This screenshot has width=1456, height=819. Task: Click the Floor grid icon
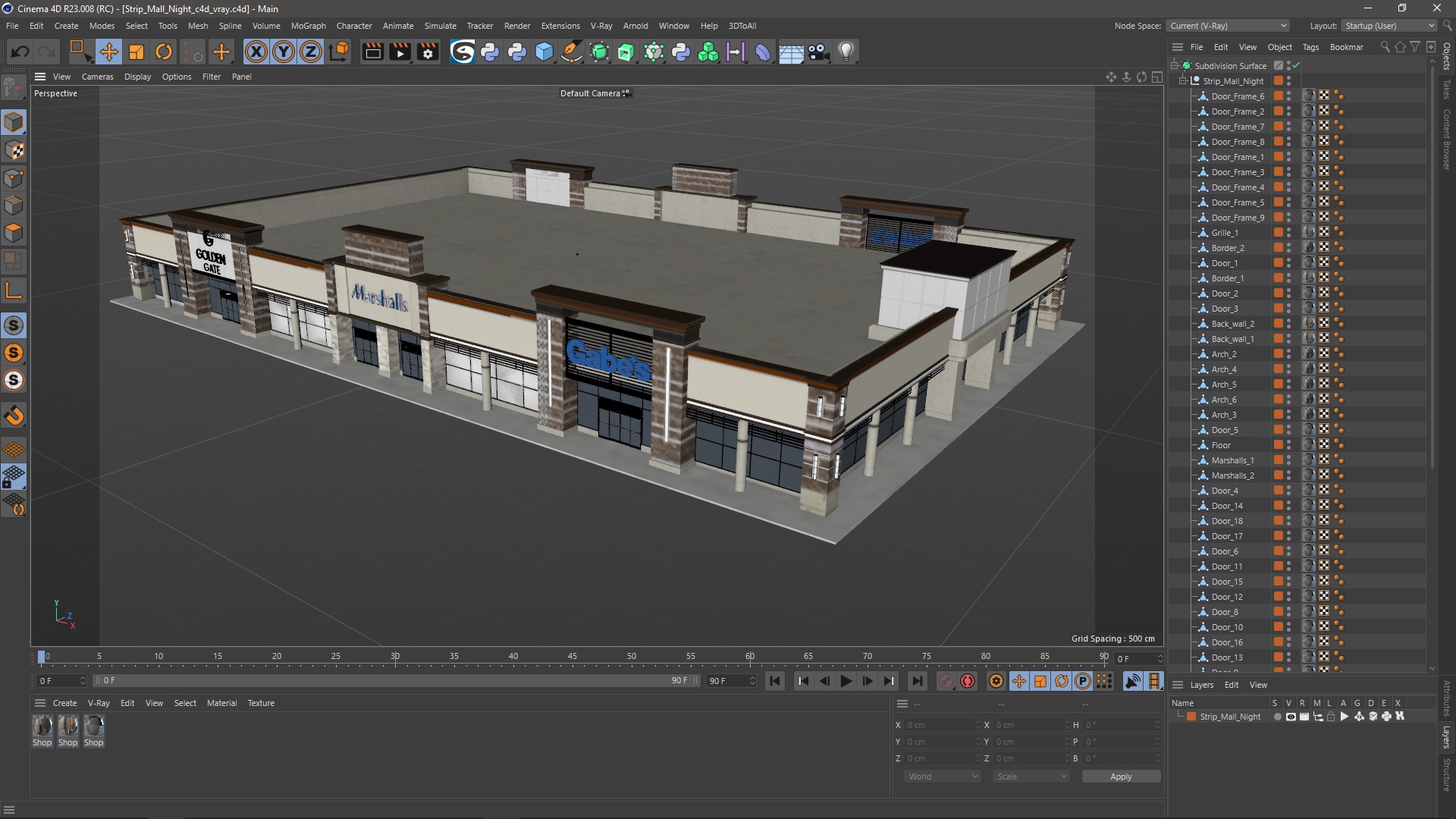791,52
